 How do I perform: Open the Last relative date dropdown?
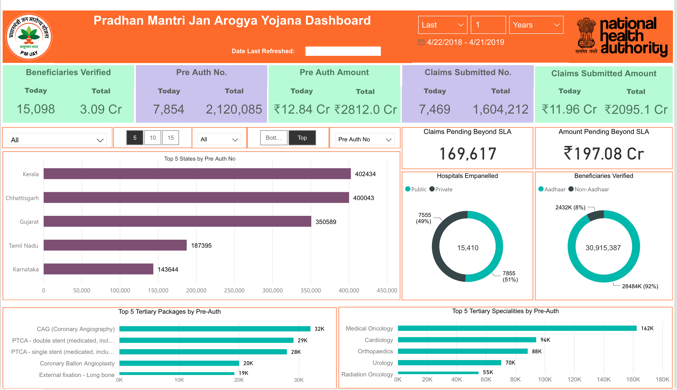coord(443,25)
